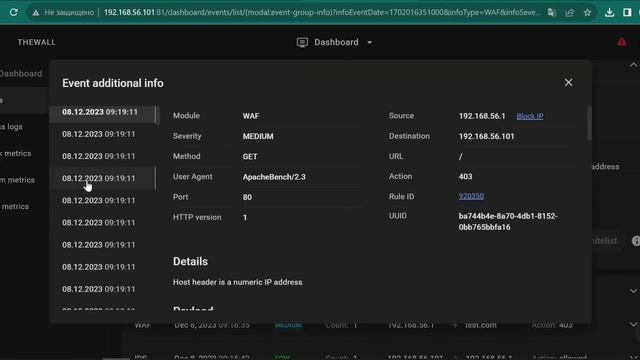Click the THEWALL logo text

(x=36, y=42)
